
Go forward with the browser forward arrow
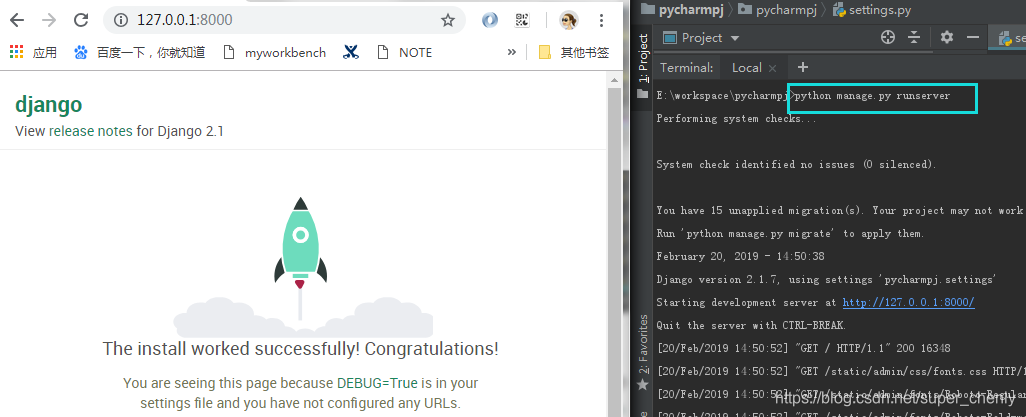(49, 20)
